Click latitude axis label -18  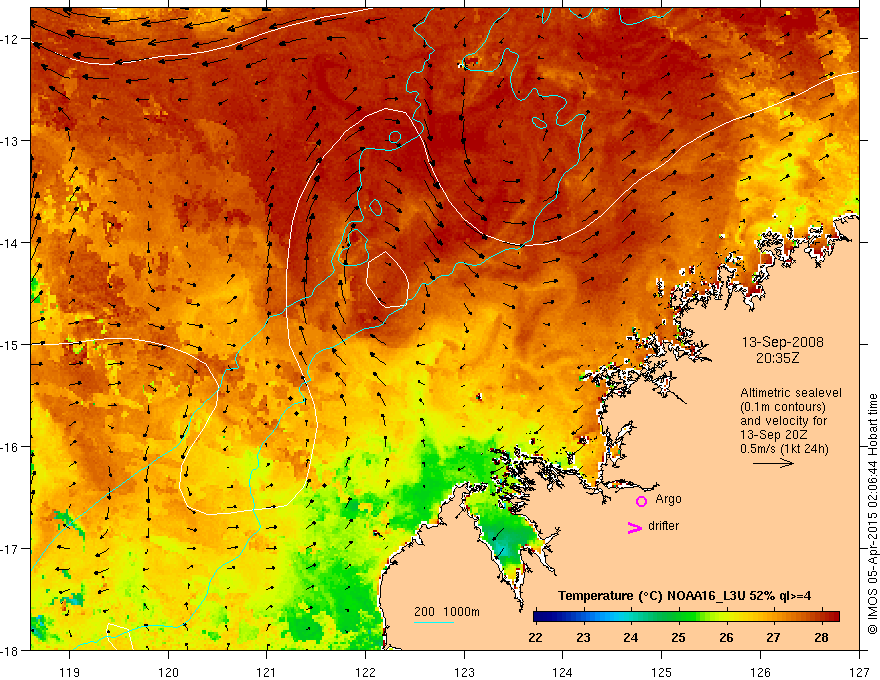pyautogui.click(x=11, y=651)
